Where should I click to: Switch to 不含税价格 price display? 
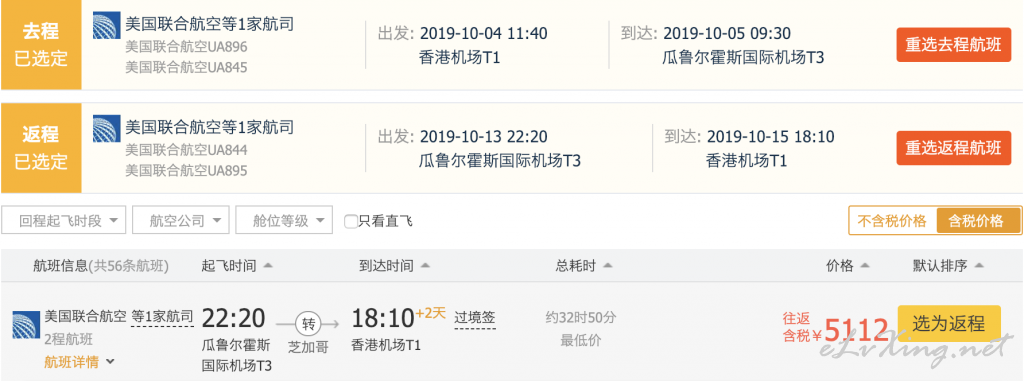tap(891, 221)
